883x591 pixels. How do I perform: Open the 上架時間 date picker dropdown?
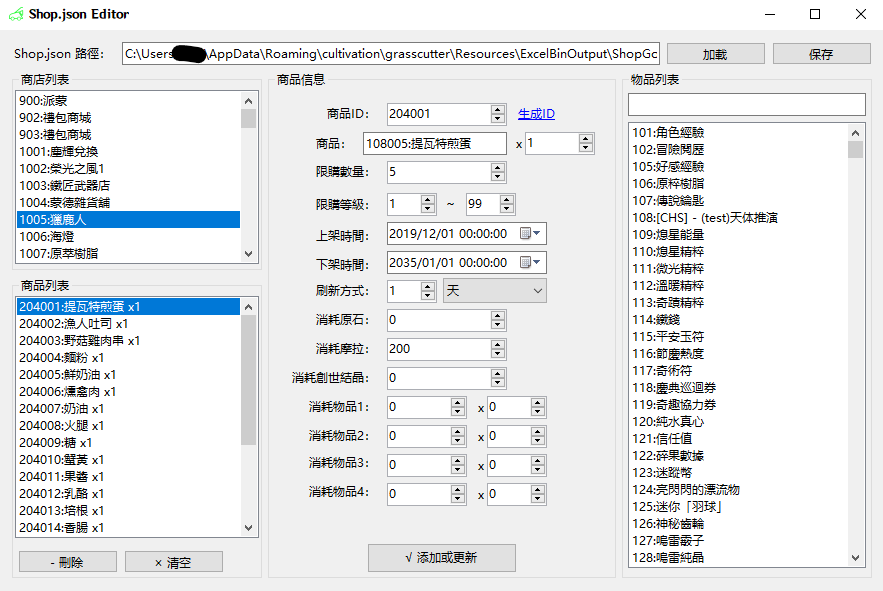(534, 232)
